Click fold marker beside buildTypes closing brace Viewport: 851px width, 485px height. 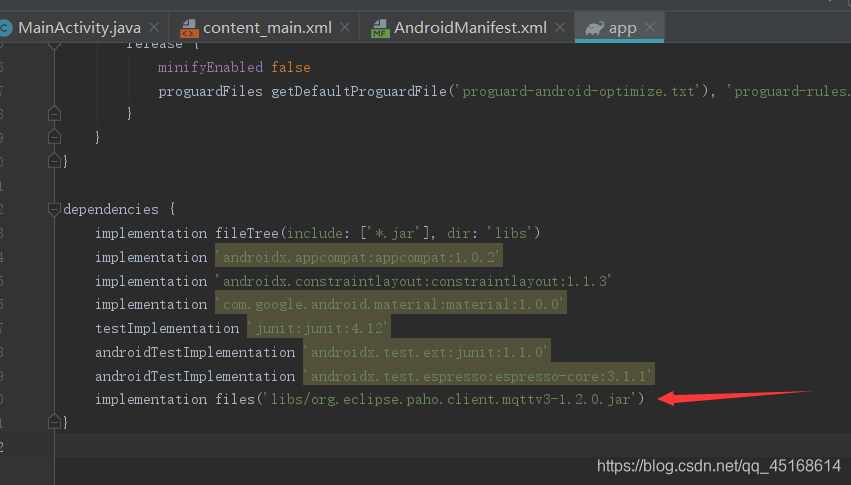pyautogui.click(x=54, y=137)
